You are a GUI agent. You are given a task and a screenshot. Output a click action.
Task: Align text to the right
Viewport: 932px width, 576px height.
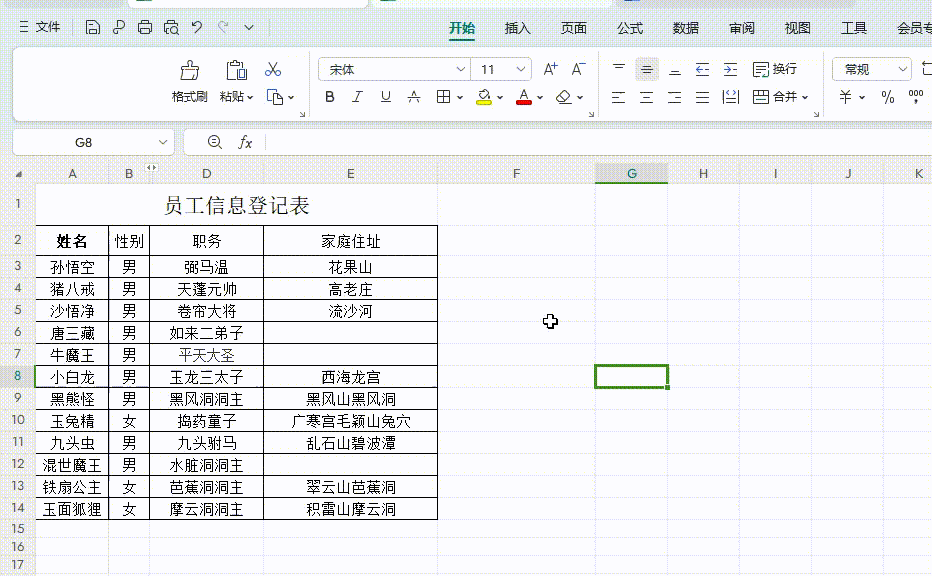point(675,97)
